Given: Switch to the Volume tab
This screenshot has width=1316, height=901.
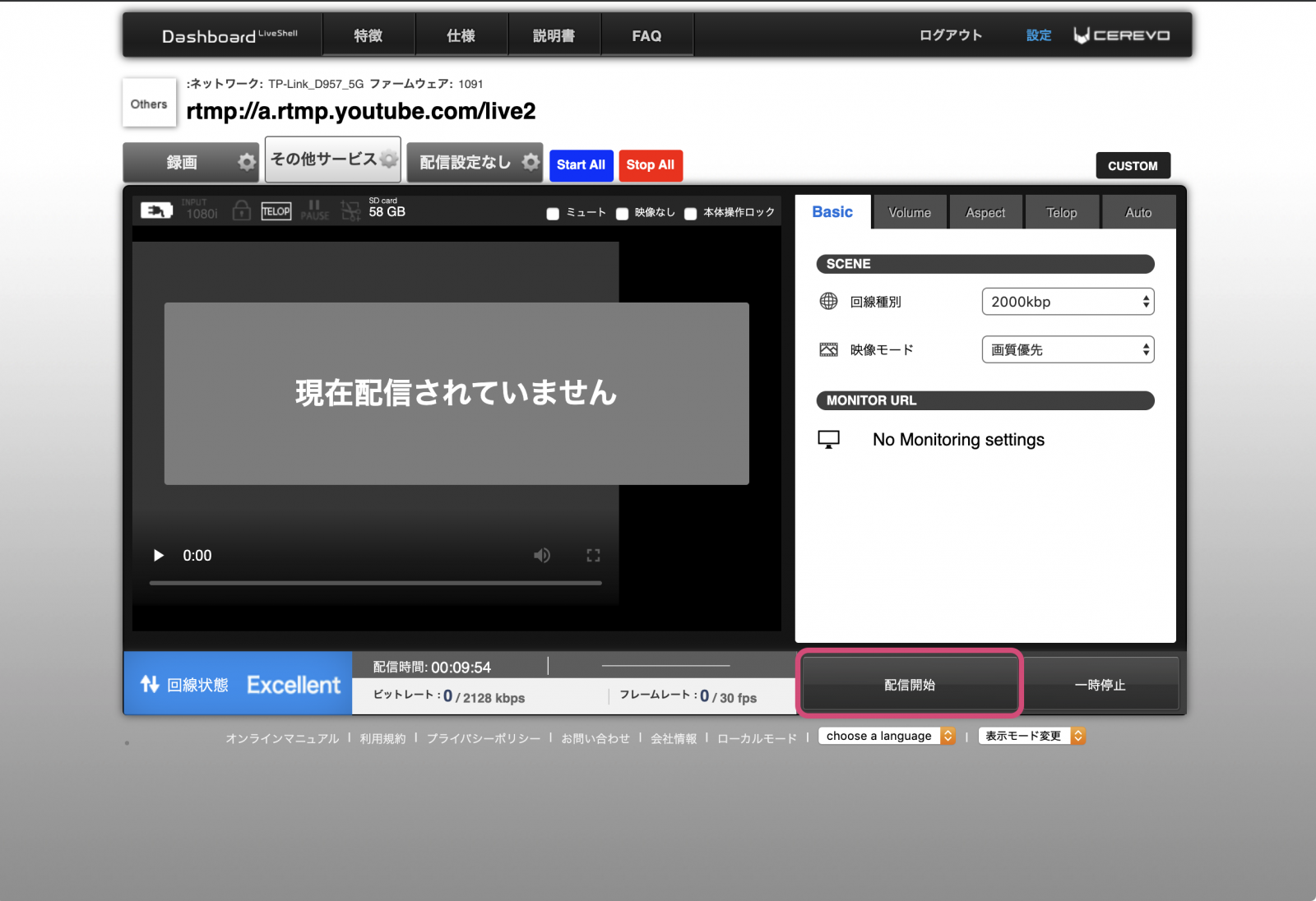Looking at the screenshot, I should 910,212.
